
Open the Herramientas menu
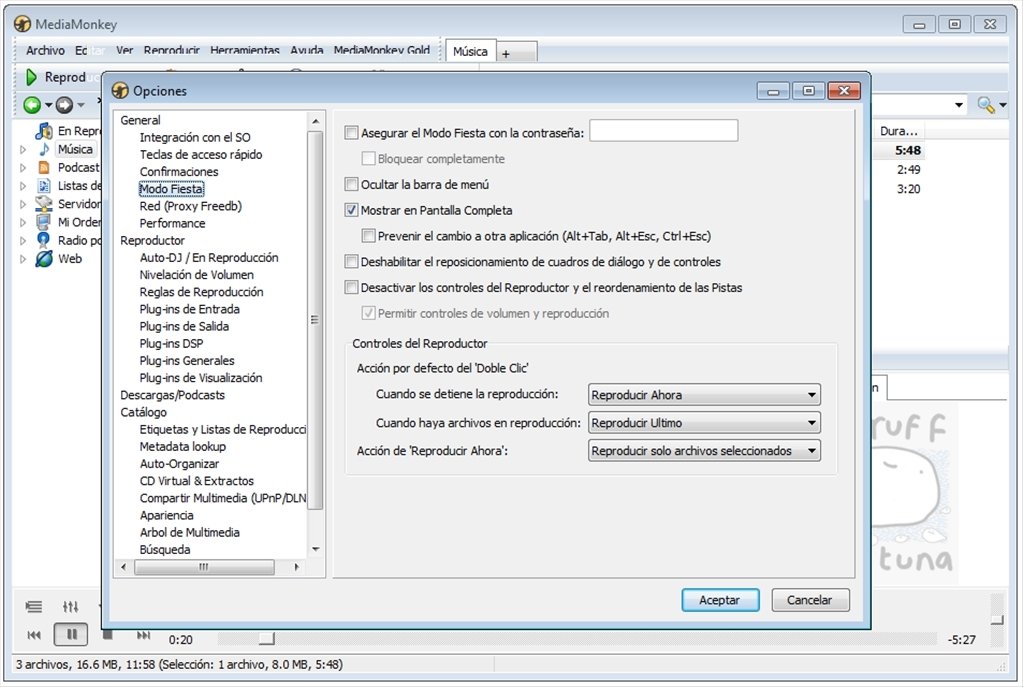click(x=245, y=50)
